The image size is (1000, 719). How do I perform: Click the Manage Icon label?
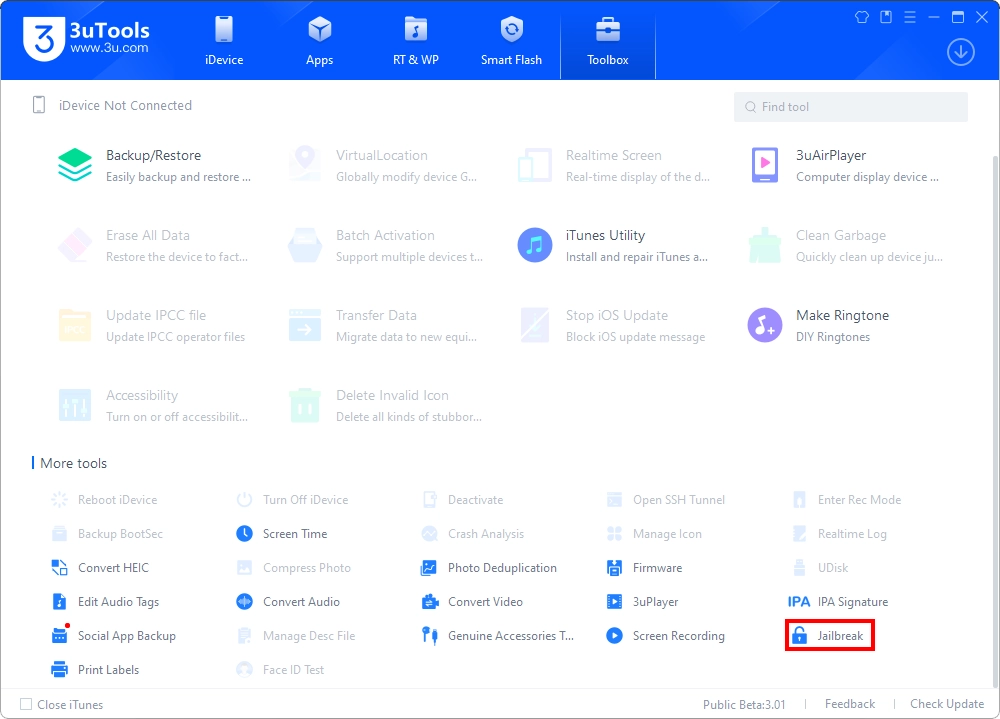click(667, 533)
